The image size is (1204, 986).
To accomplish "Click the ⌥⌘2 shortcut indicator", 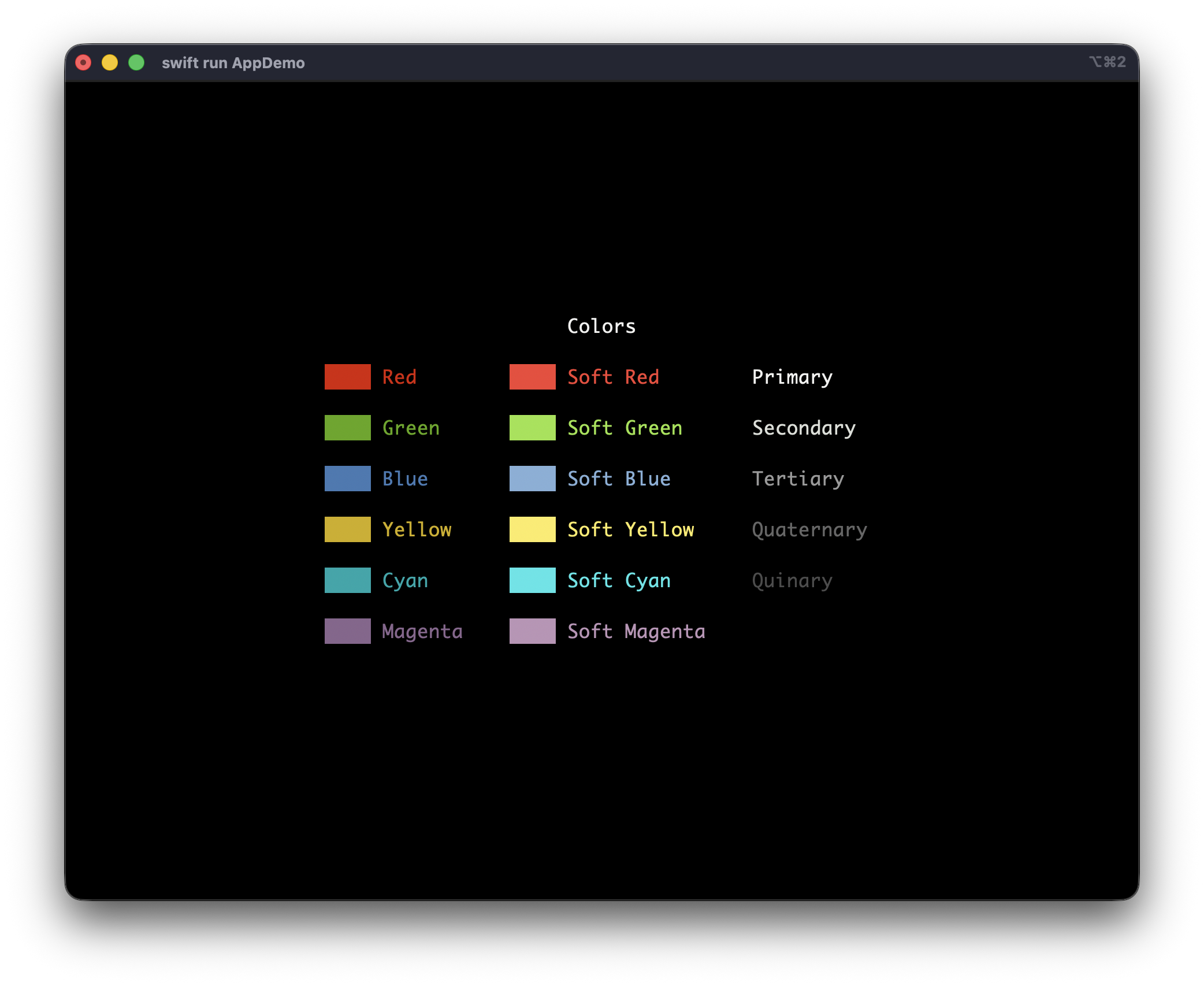I will (x=1107, y=62).
